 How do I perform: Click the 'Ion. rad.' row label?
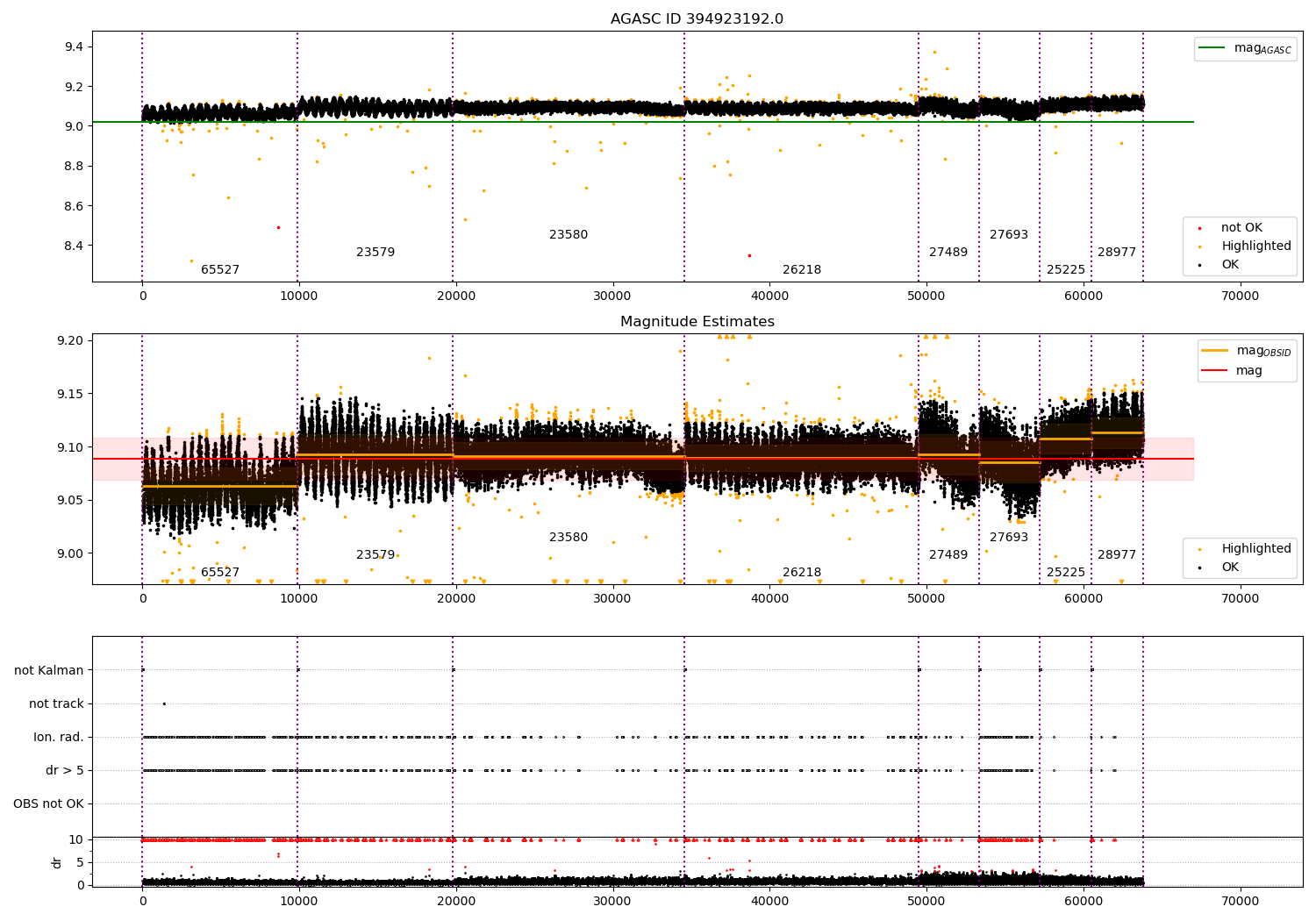[x=59, y=738]
